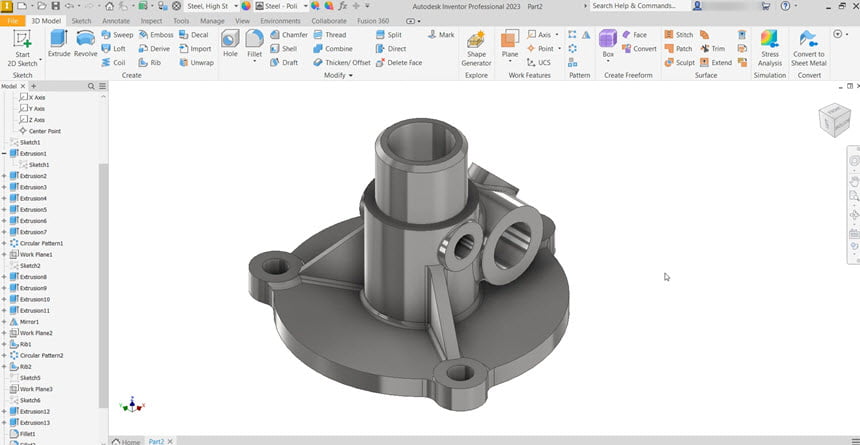Image resolution: width=860 pixels, height=445 pixels.
Task: Switch to the Sketch tab
Action: (81, 21)
